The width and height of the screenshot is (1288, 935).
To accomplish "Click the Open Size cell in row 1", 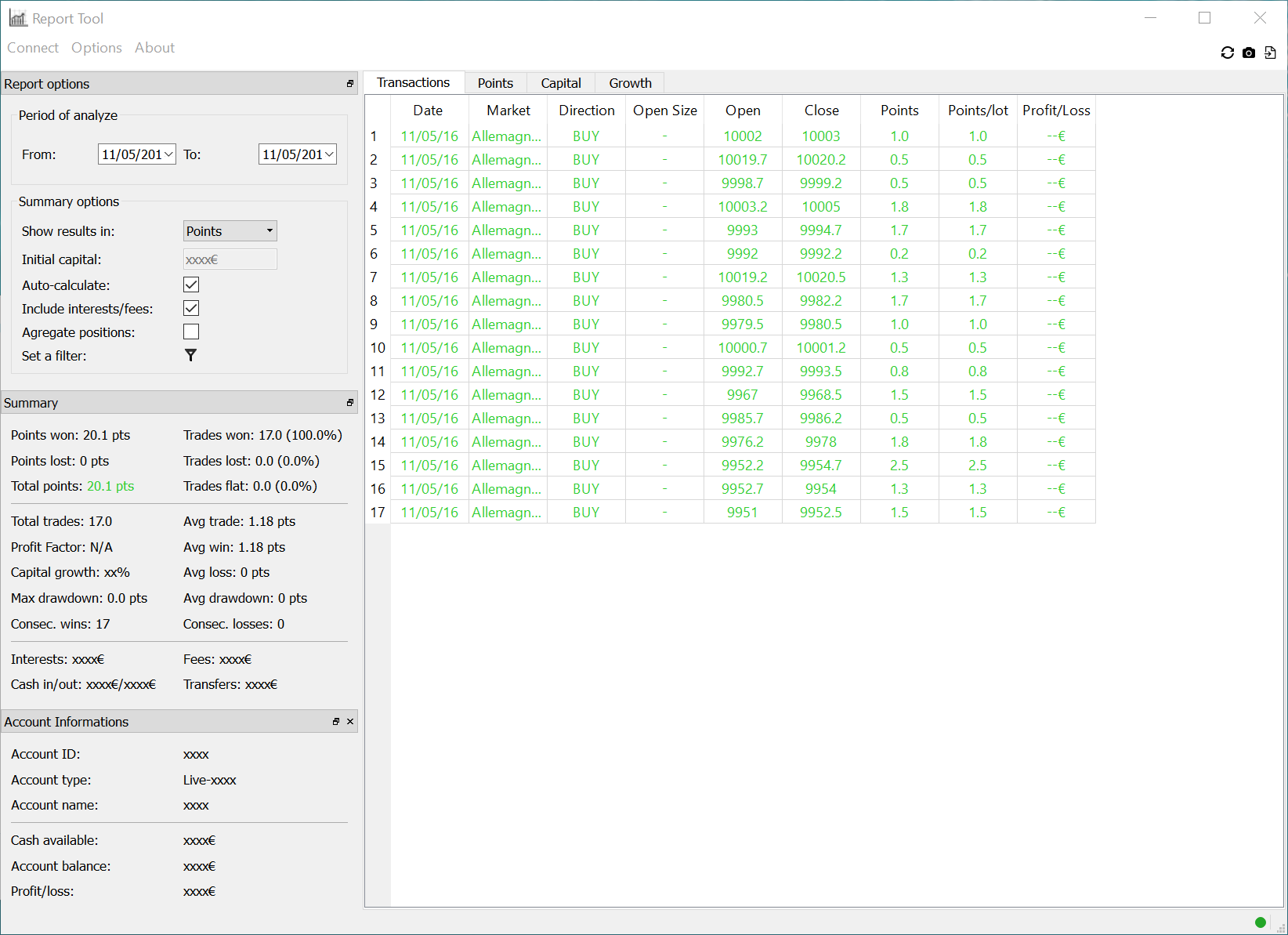I will coord(664,136).
